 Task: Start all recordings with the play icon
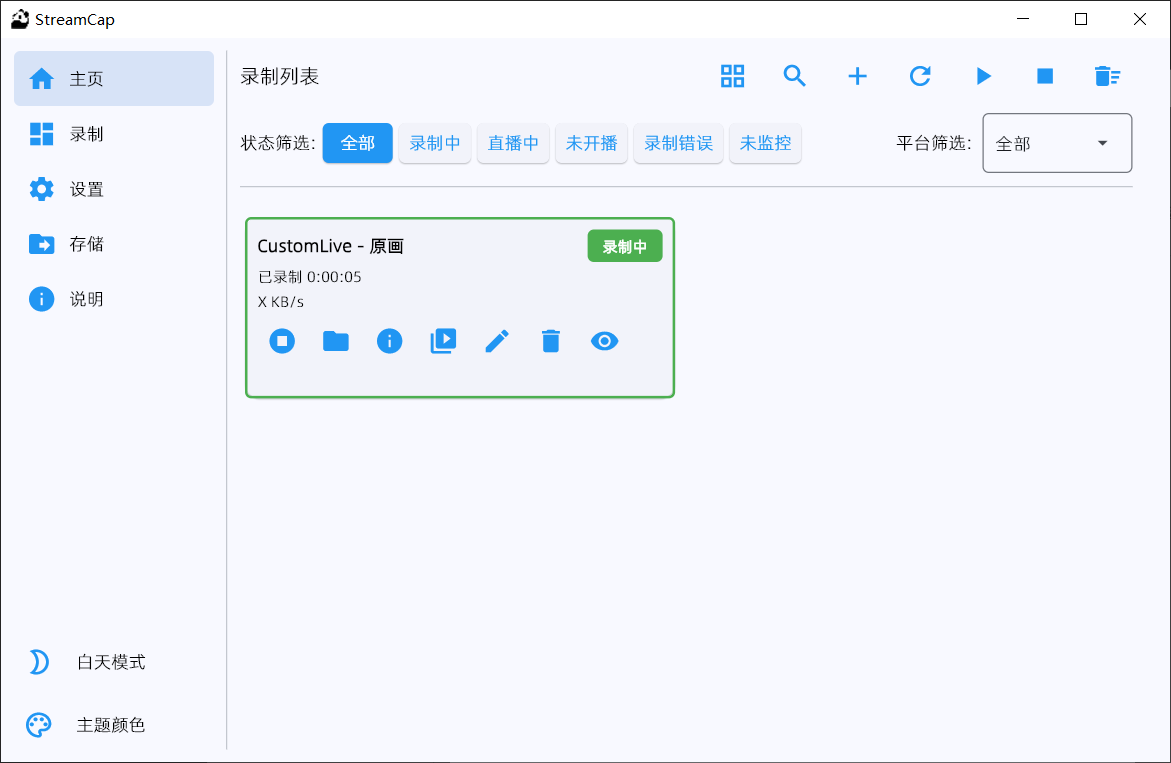tap(983, 76)
